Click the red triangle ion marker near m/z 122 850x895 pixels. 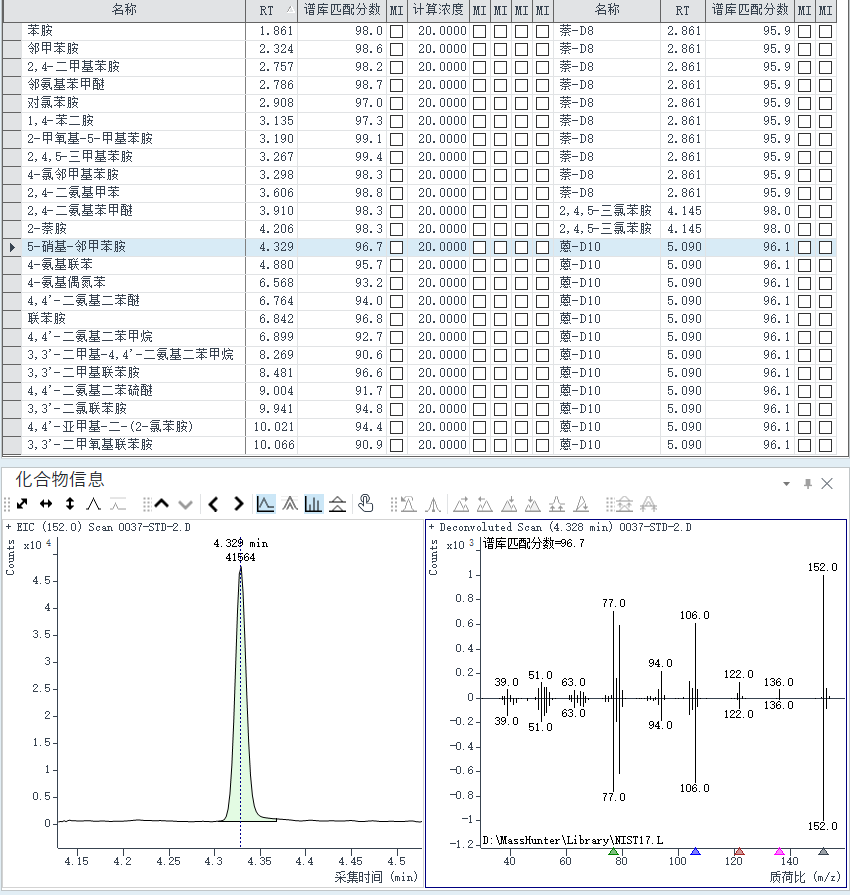click(739, 851)
